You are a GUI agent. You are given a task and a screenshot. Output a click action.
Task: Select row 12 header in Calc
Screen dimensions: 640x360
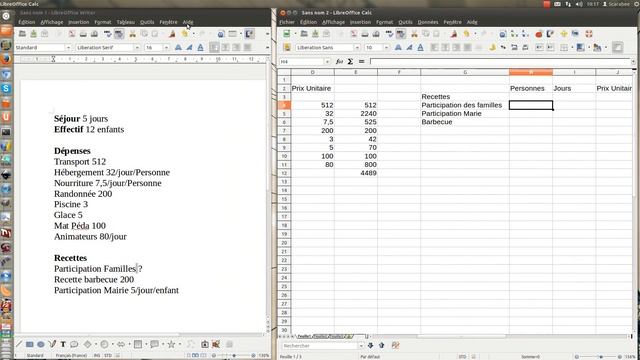284,173
